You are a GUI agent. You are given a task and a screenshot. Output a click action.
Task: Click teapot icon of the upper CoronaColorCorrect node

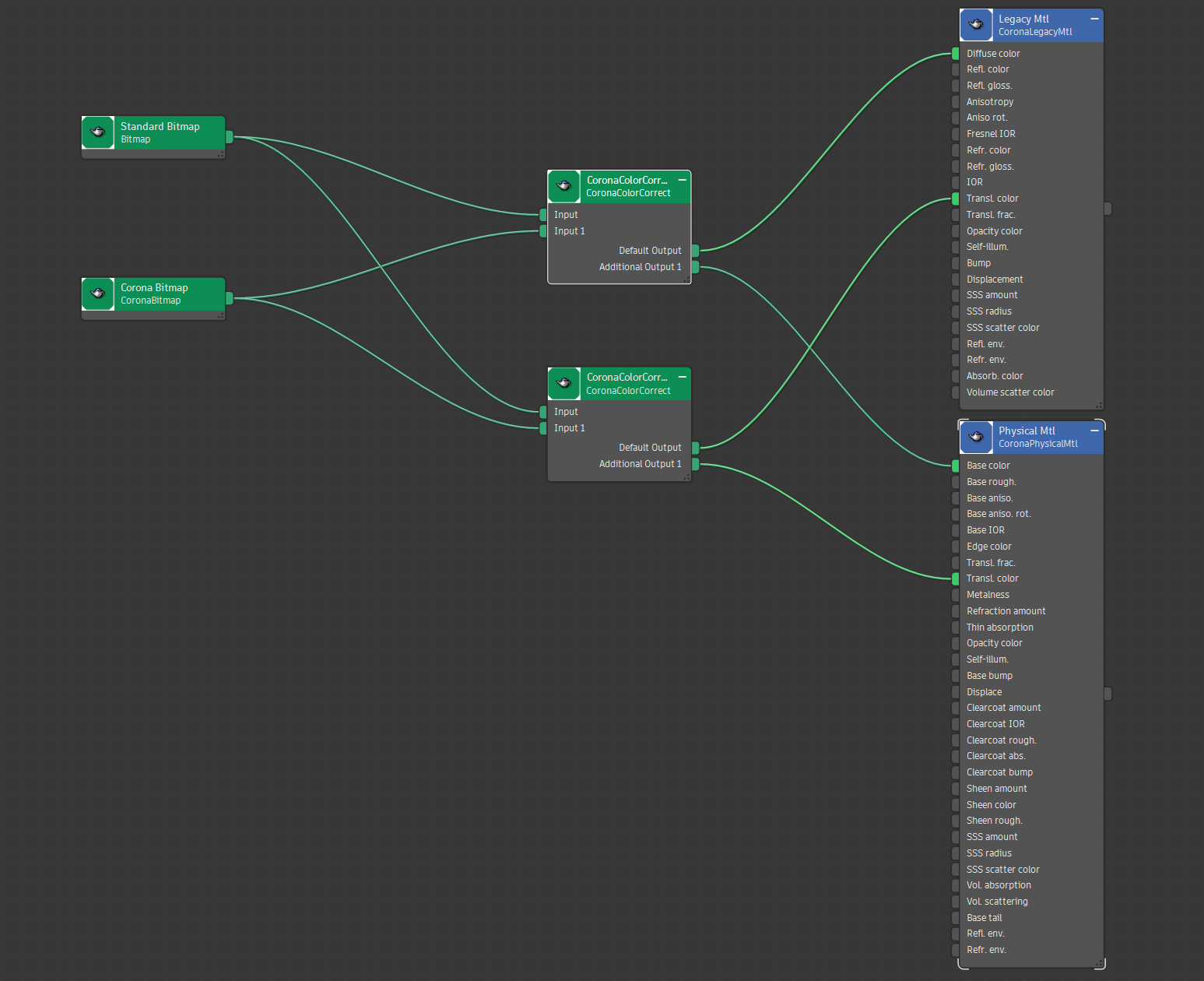[x=564, y=186]
